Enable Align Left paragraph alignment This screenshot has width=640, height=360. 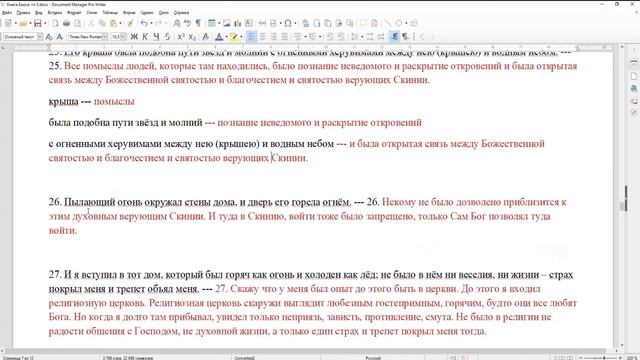tap(251, 37)
